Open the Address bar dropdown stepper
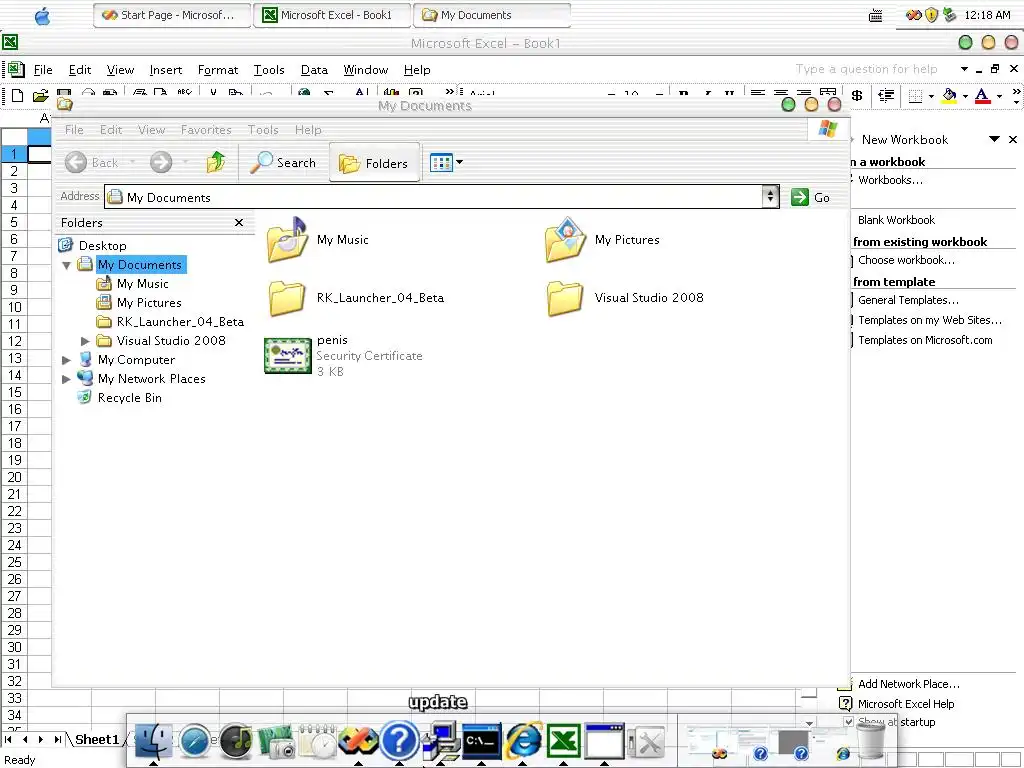 point(771,197)
